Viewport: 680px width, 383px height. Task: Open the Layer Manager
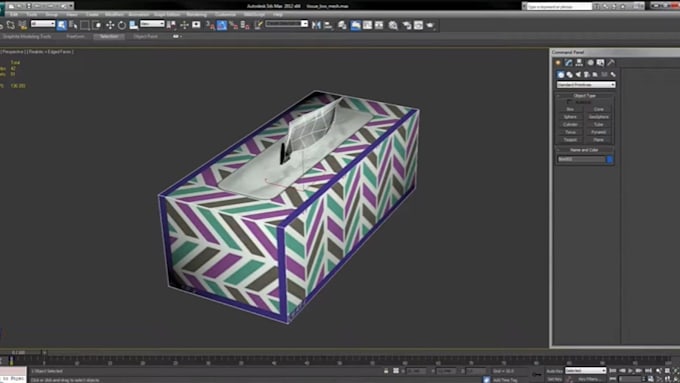point(342,25)
